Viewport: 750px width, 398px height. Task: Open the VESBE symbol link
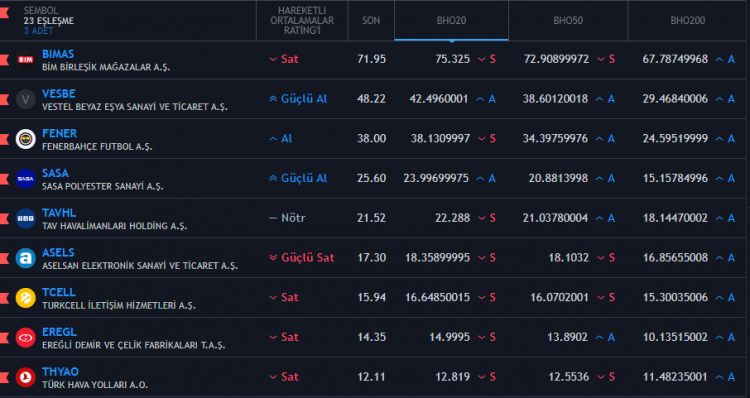coord(58,94)
